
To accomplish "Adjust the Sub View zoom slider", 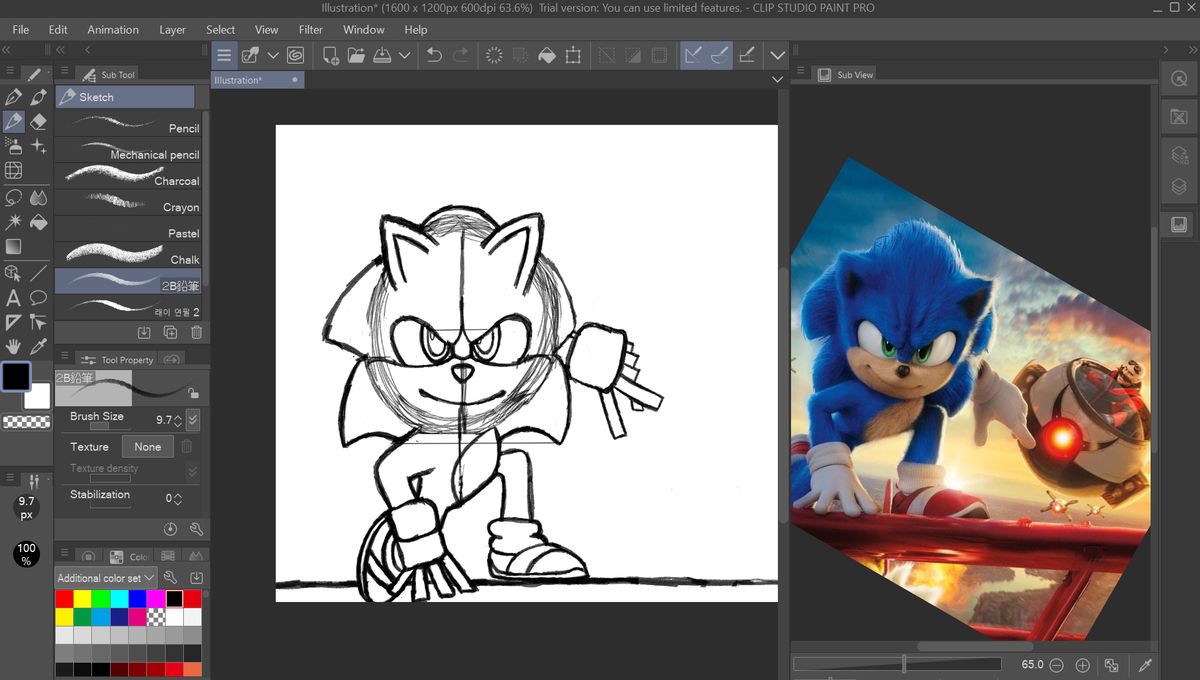I will click(897, 664).
